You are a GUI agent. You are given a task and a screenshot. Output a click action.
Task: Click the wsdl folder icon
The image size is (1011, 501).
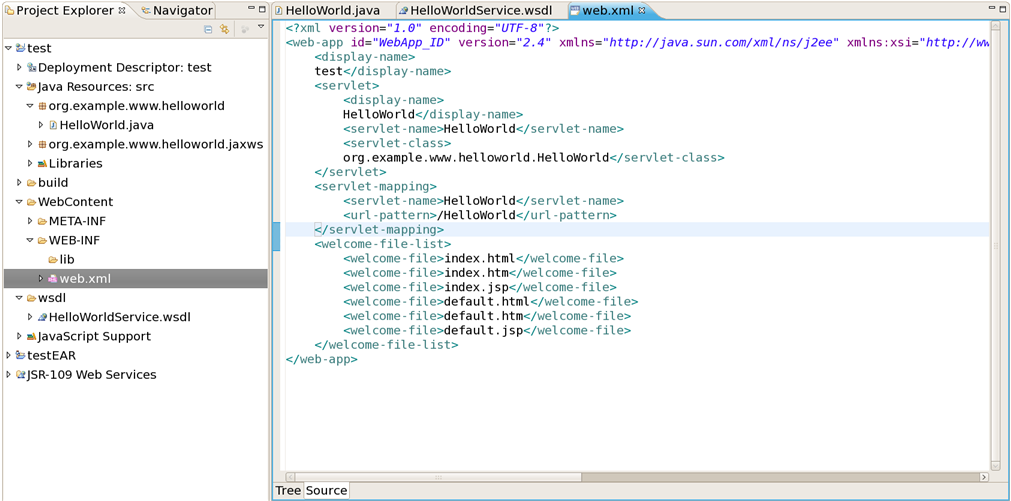[x=32, y=298]
